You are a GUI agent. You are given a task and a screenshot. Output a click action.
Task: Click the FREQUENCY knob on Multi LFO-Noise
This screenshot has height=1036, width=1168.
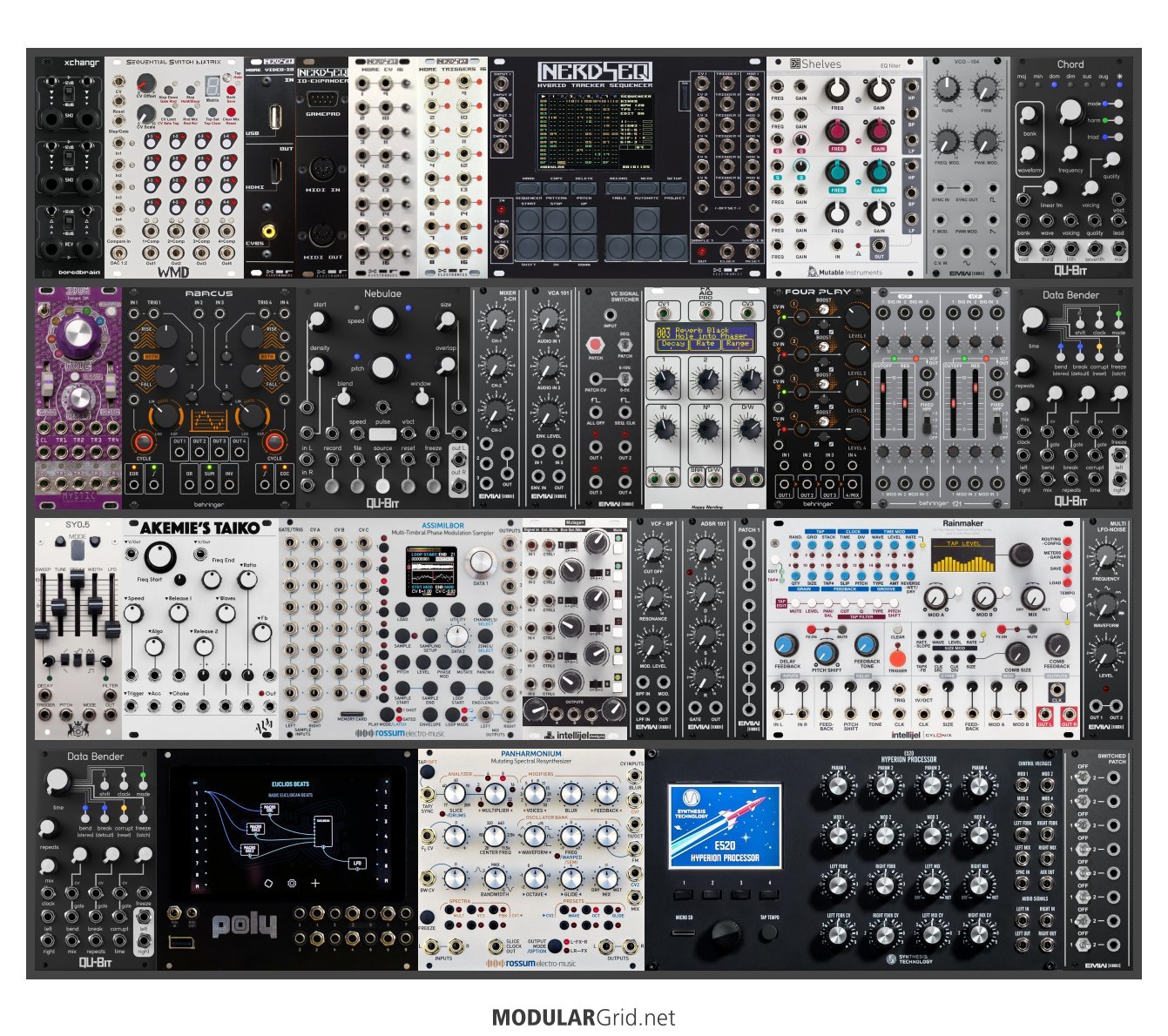[x=1105, y=556]
